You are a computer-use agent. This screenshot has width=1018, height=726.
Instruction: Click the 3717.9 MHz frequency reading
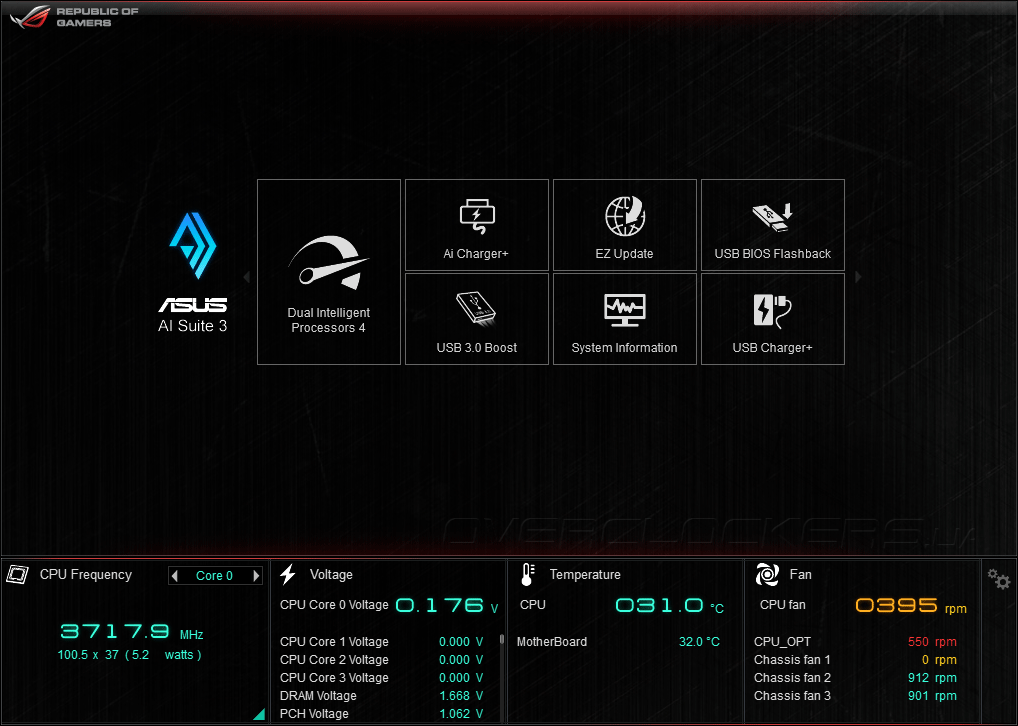coord(132,632)
